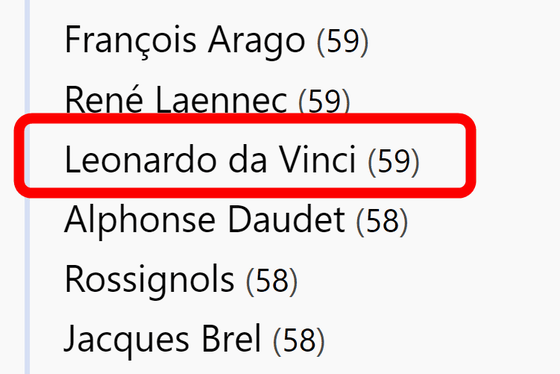
Task: Click the word "Laennec" in the second entry
Action: click(221, 100)
